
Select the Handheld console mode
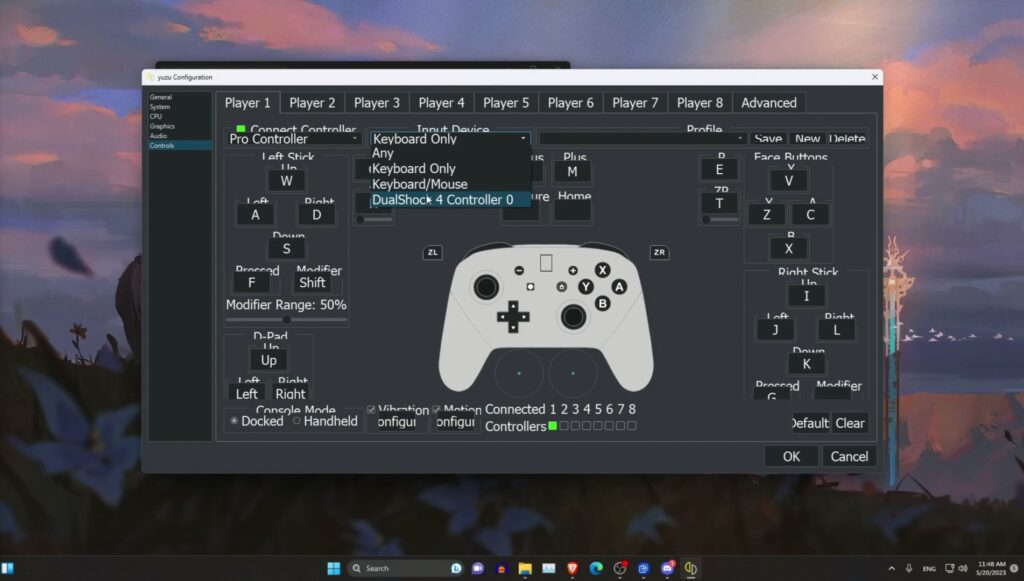pos(325,422)
